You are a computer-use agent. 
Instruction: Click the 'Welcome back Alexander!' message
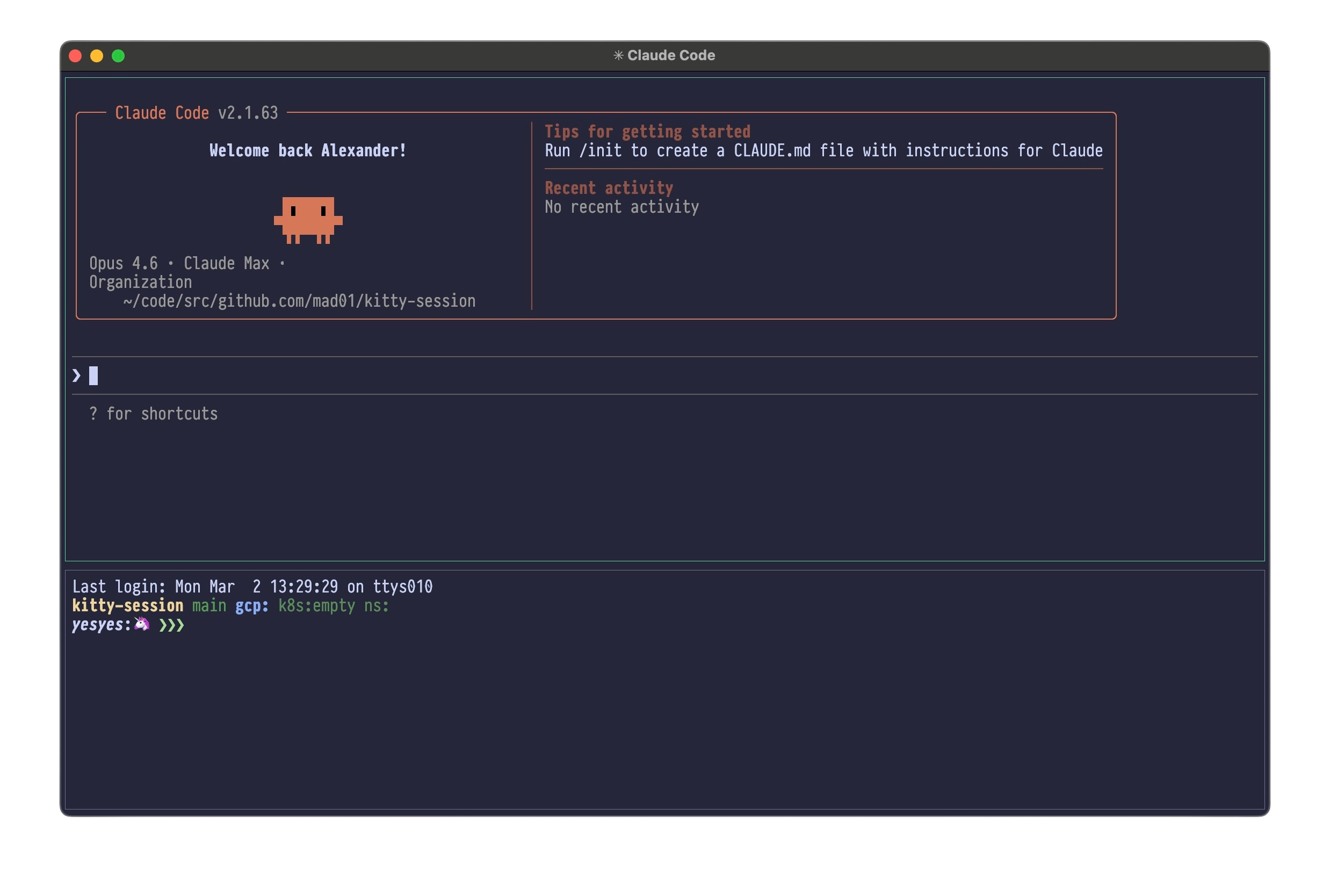point(307,150)
